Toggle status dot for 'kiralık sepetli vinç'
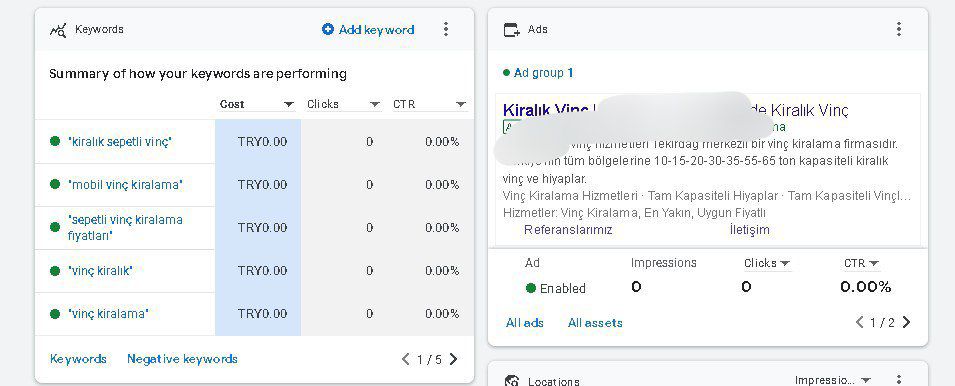The width and height of the screenshot is (955, 386). 55,141
